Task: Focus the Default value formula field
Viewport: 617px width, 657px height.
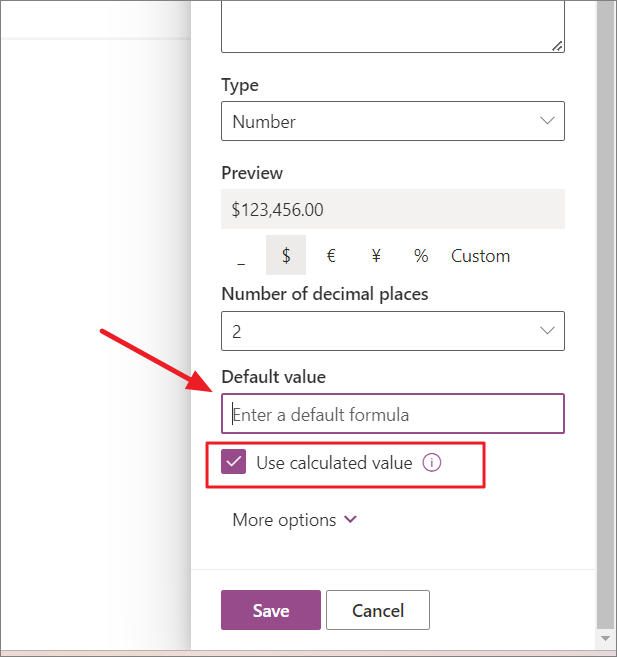Action: click(393, 414)
